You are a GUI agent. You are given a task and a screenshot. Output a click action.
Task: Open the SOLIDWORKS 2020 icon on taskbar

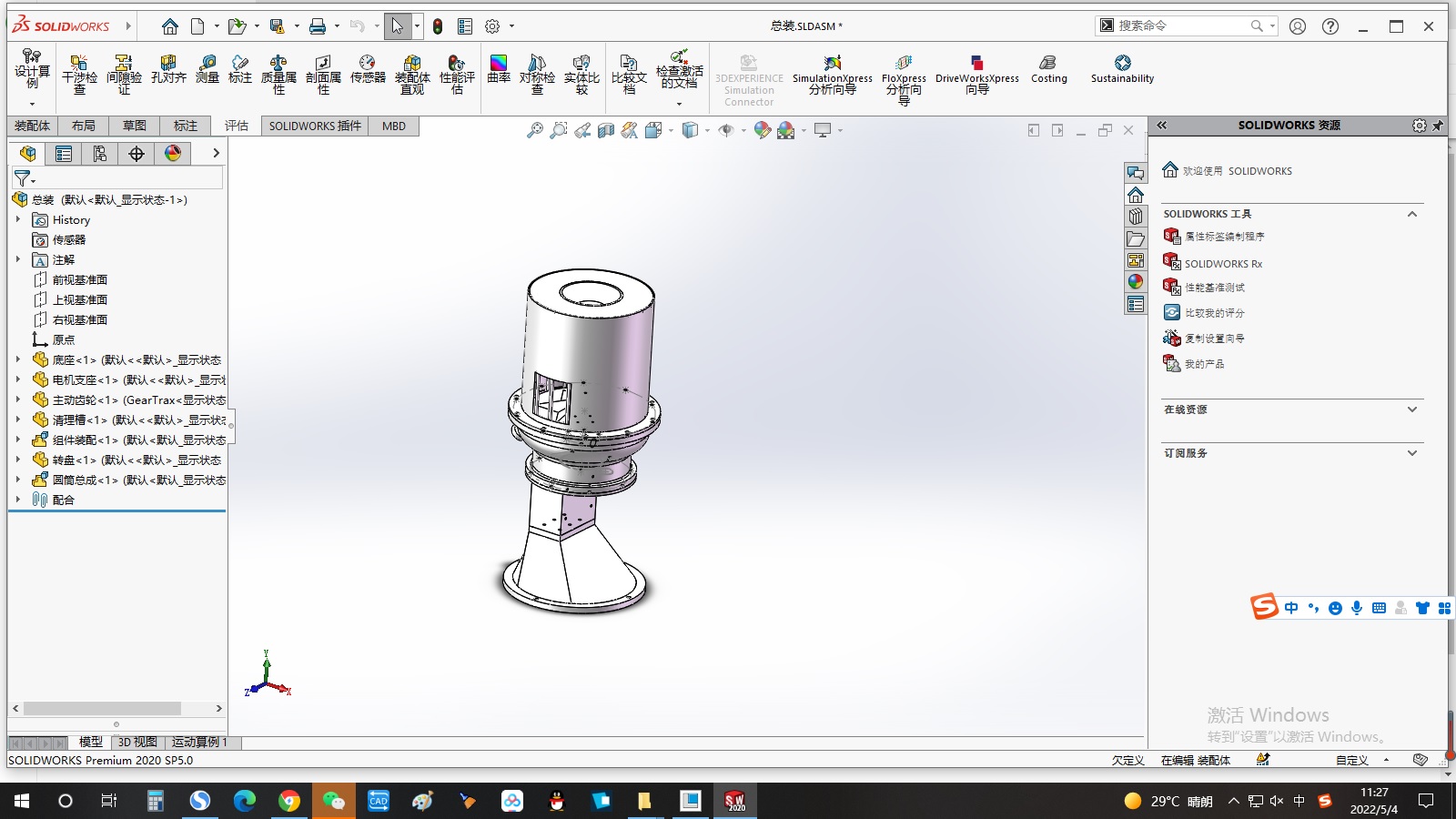coord(733,801)
